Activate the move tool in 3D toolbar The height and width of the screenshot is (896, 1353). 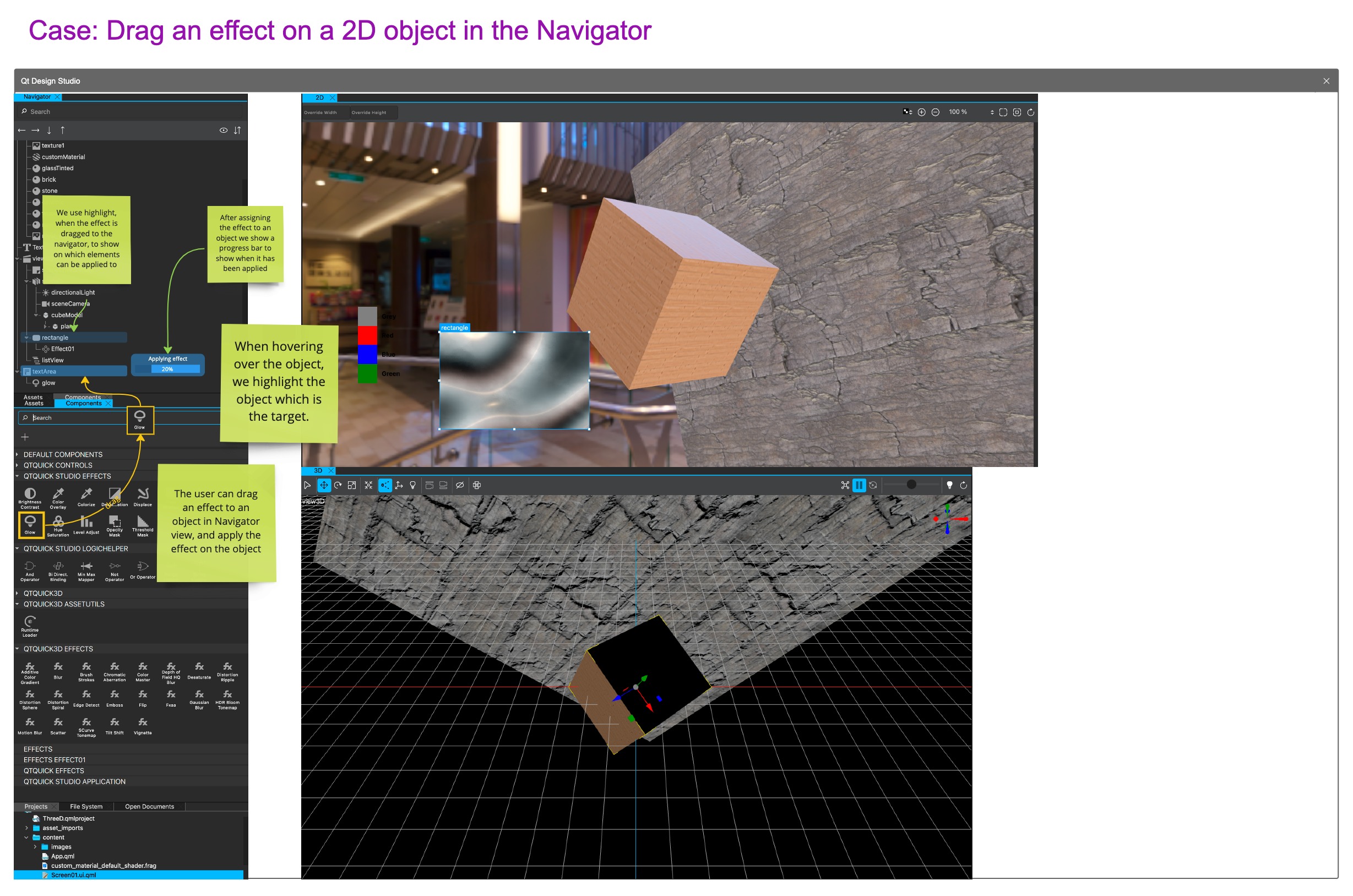tap(324, 485)
